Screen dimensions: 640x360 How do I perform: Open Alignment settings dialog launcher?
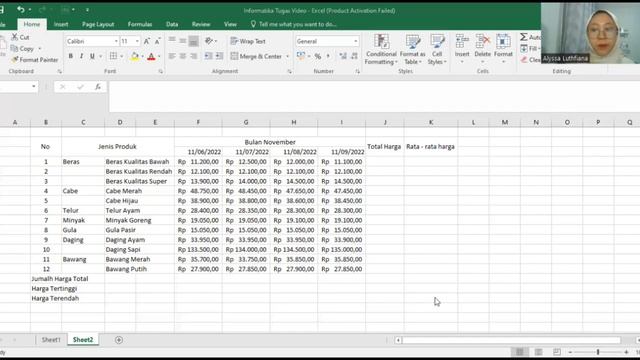click(x=289, y=71)
